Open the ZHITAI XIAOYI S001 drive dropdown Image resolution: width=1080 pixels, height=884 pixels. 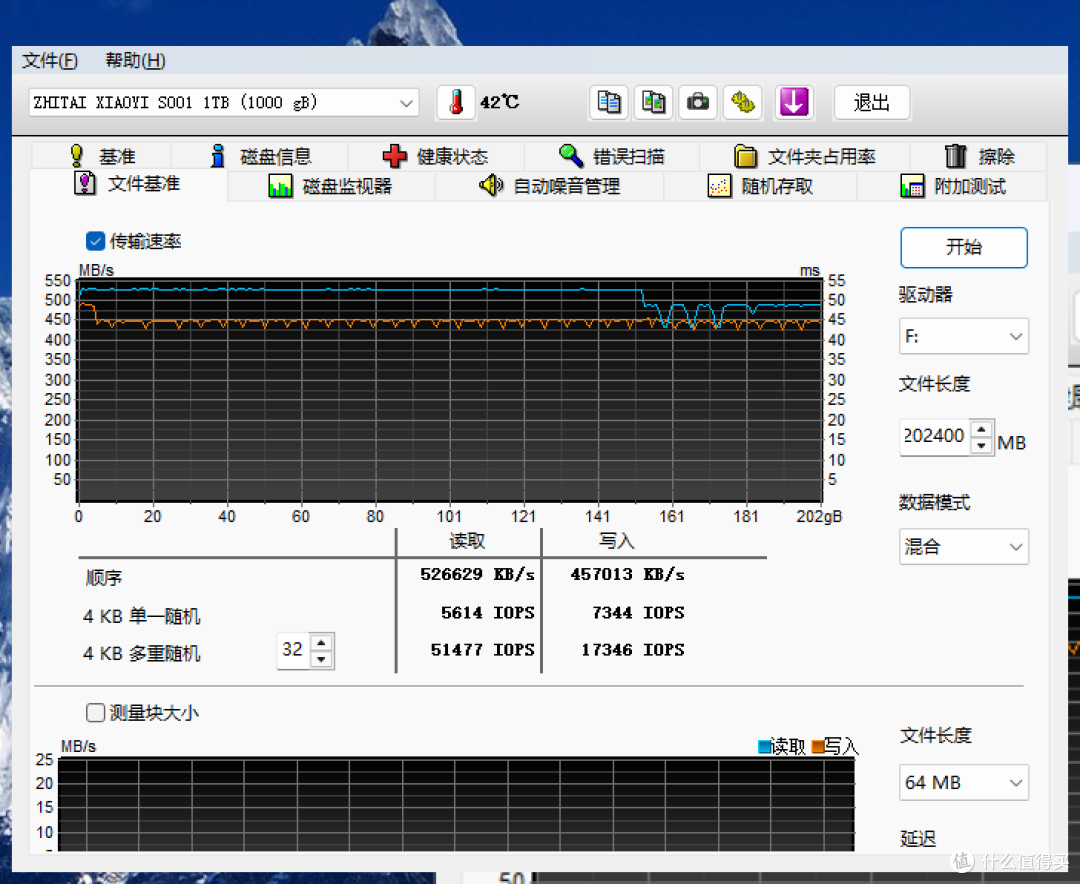pos(223,103)
